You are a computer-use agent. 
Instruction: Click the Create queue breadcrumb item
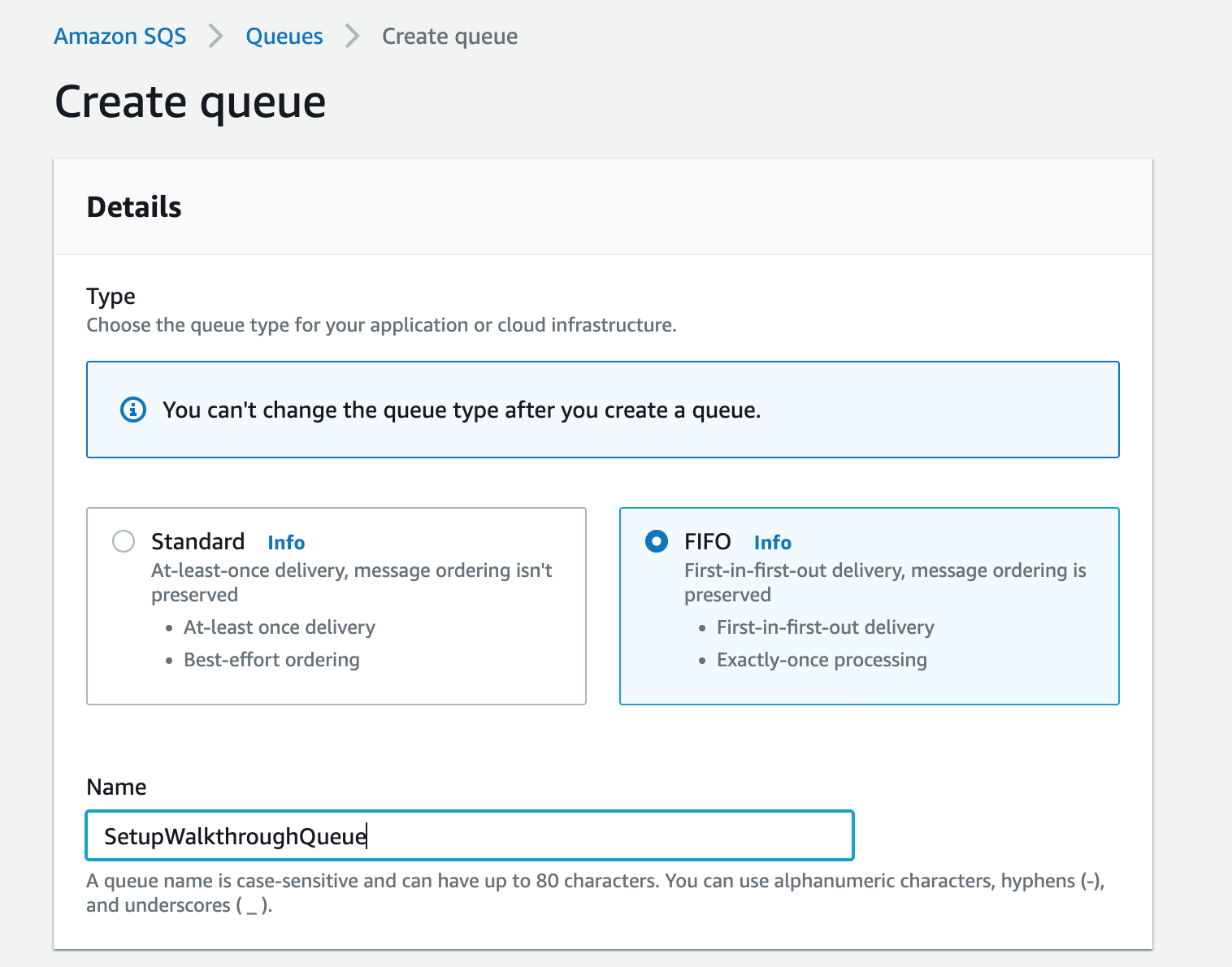[x=449, y=37]
